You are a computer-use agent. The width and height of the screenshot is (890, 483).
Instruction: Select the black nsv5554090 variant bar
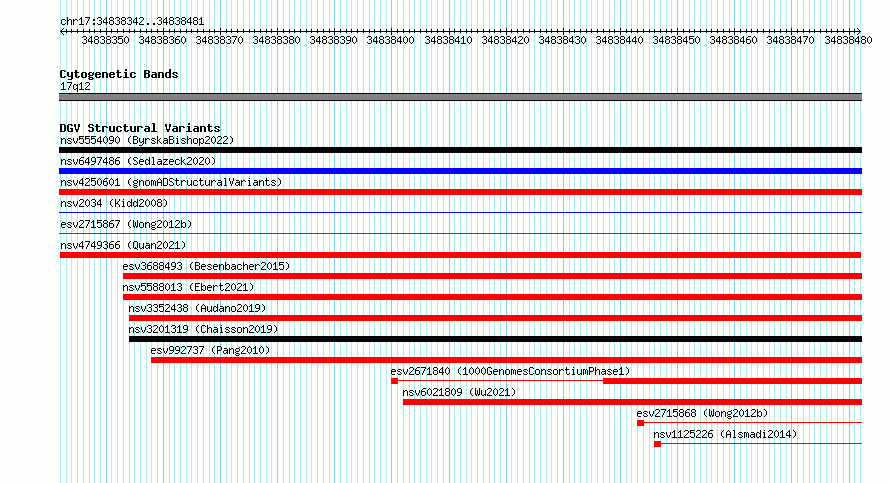460,150
